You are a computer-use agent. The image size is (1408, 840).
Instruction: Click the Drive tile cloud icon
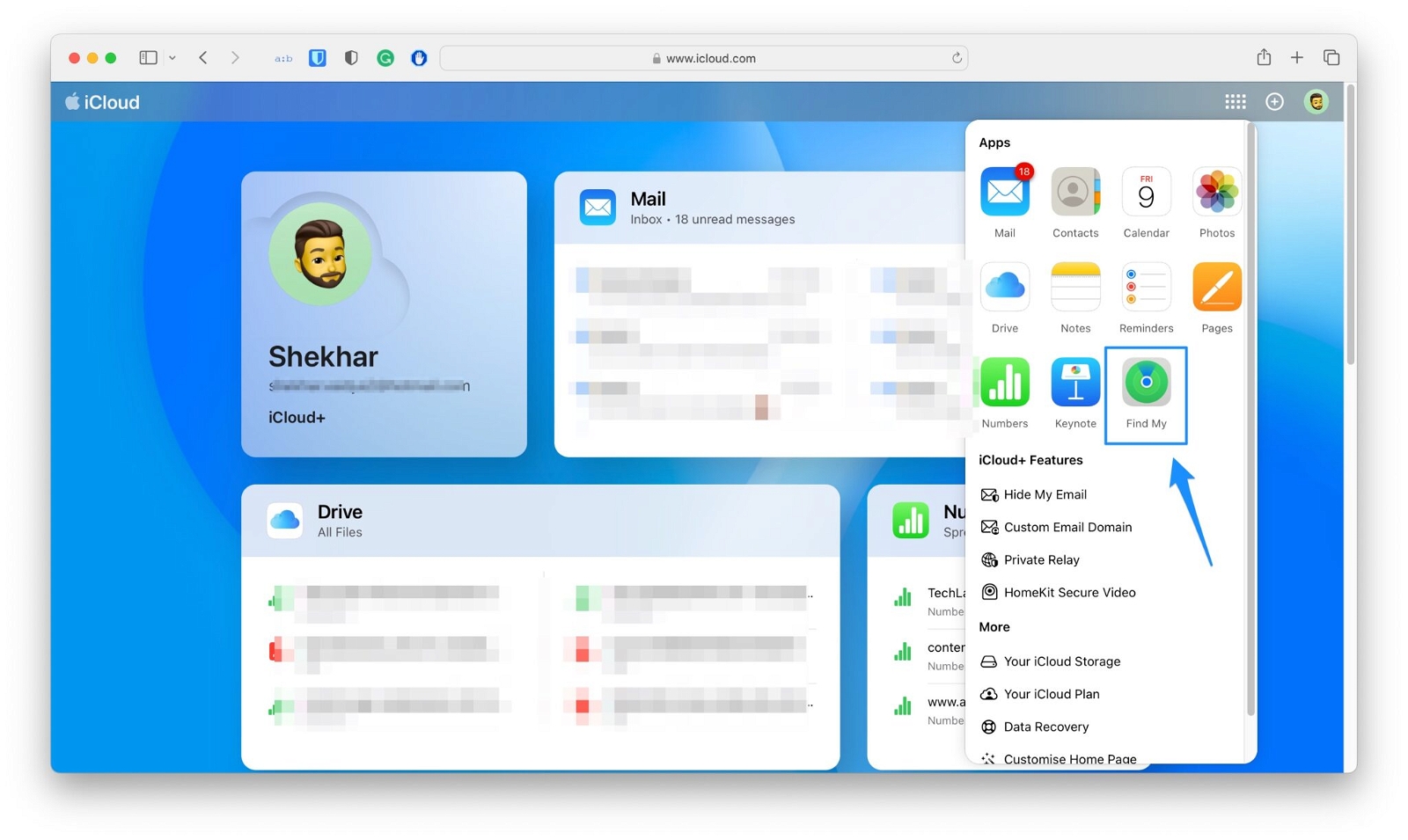(x=284, y=521)
